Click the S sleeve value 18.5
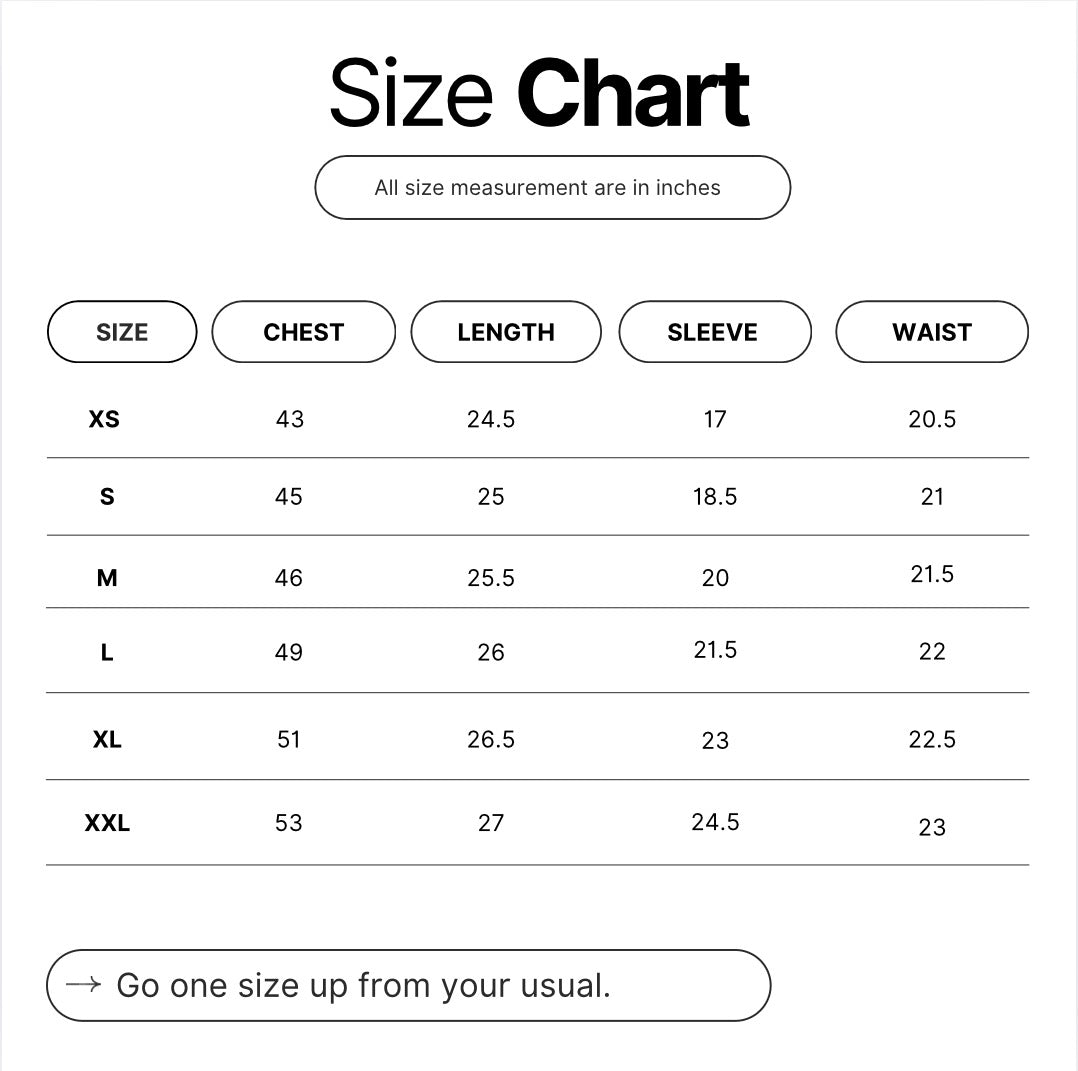 [x=715, y=497]
